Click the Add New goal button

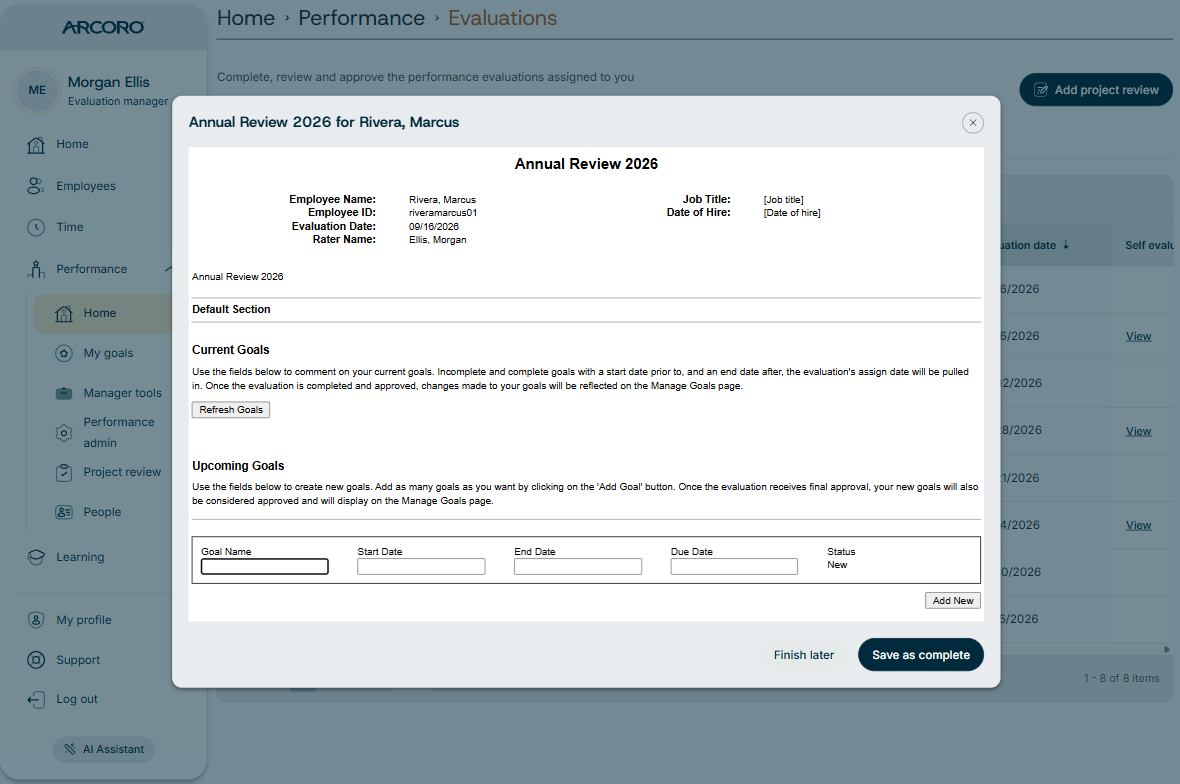953,600
